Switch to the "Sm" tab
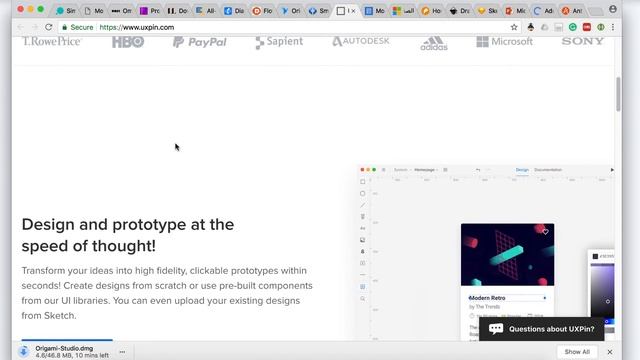The height and width of the screenshot is (360, 640). [x=318, y=11]
